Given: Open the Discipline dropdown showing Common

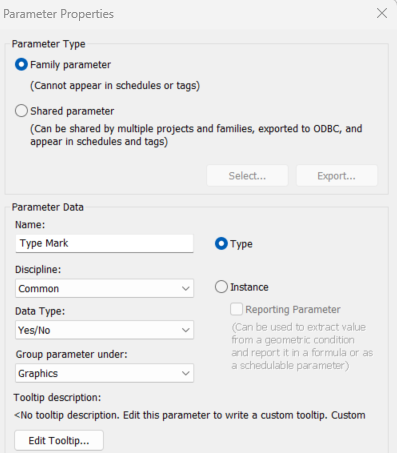Looking at the screenshot, I should click(x=104, y=288).
